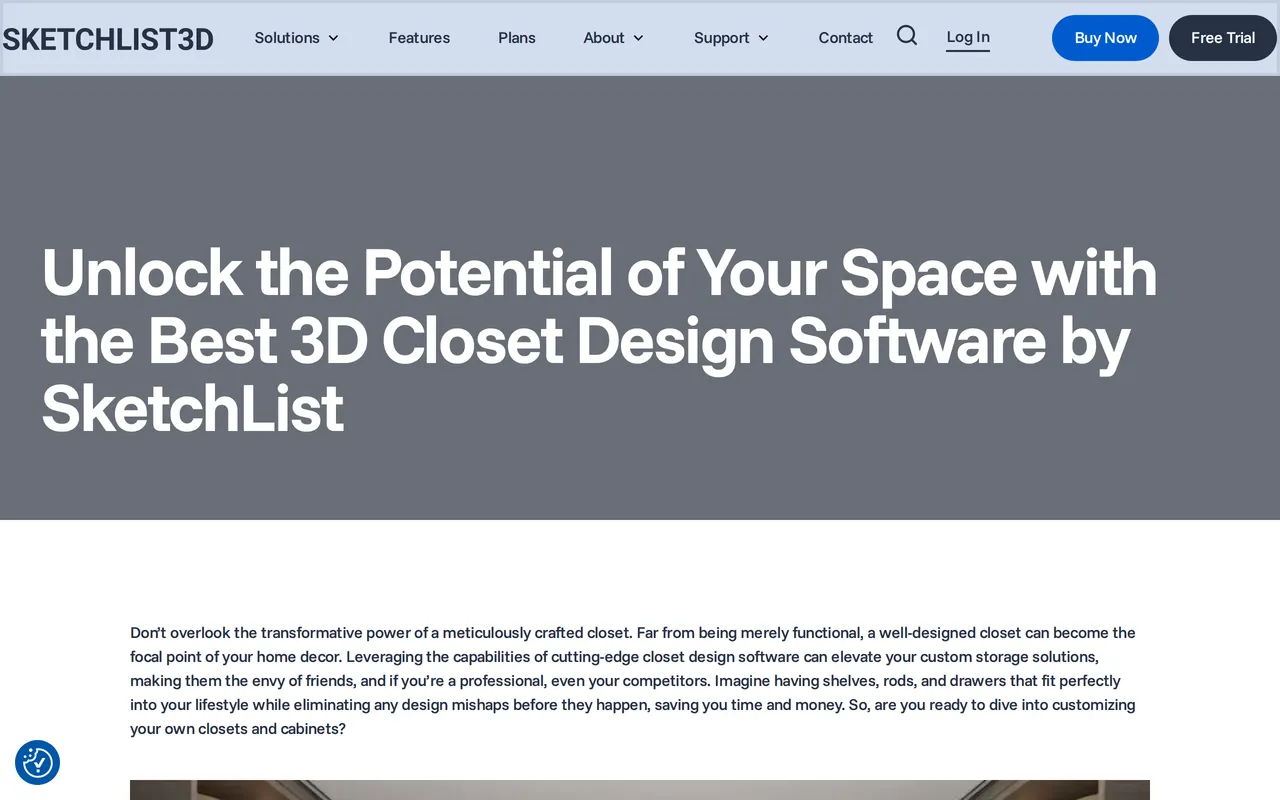Click the Buy Now button
Image resolution: width=1280 pixels, height=800 pixels.
pyautogui.click(x=1105, y=38)
